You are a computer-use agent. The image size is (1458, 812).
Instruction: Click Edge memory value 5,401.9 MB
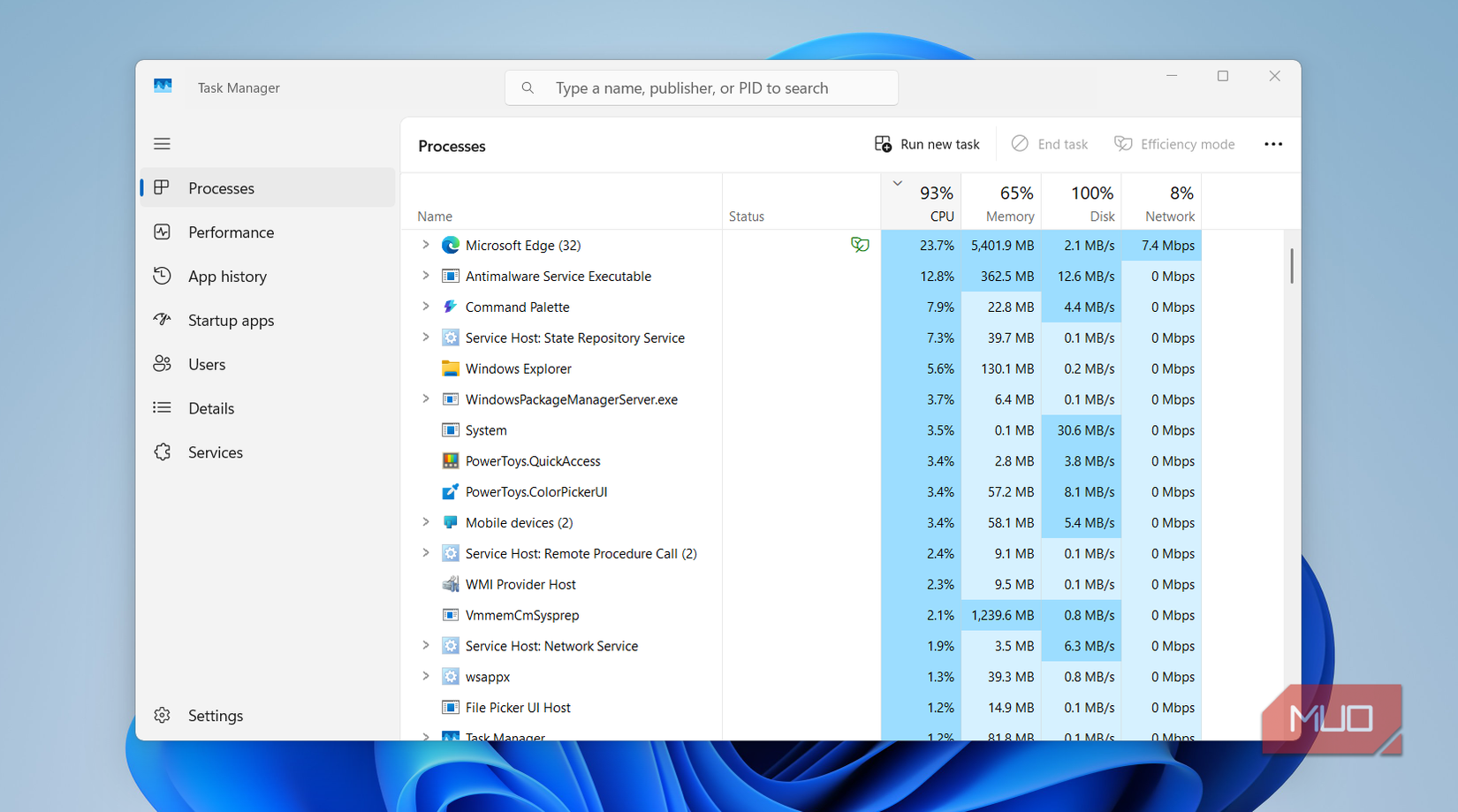(x=1002, y=246)
